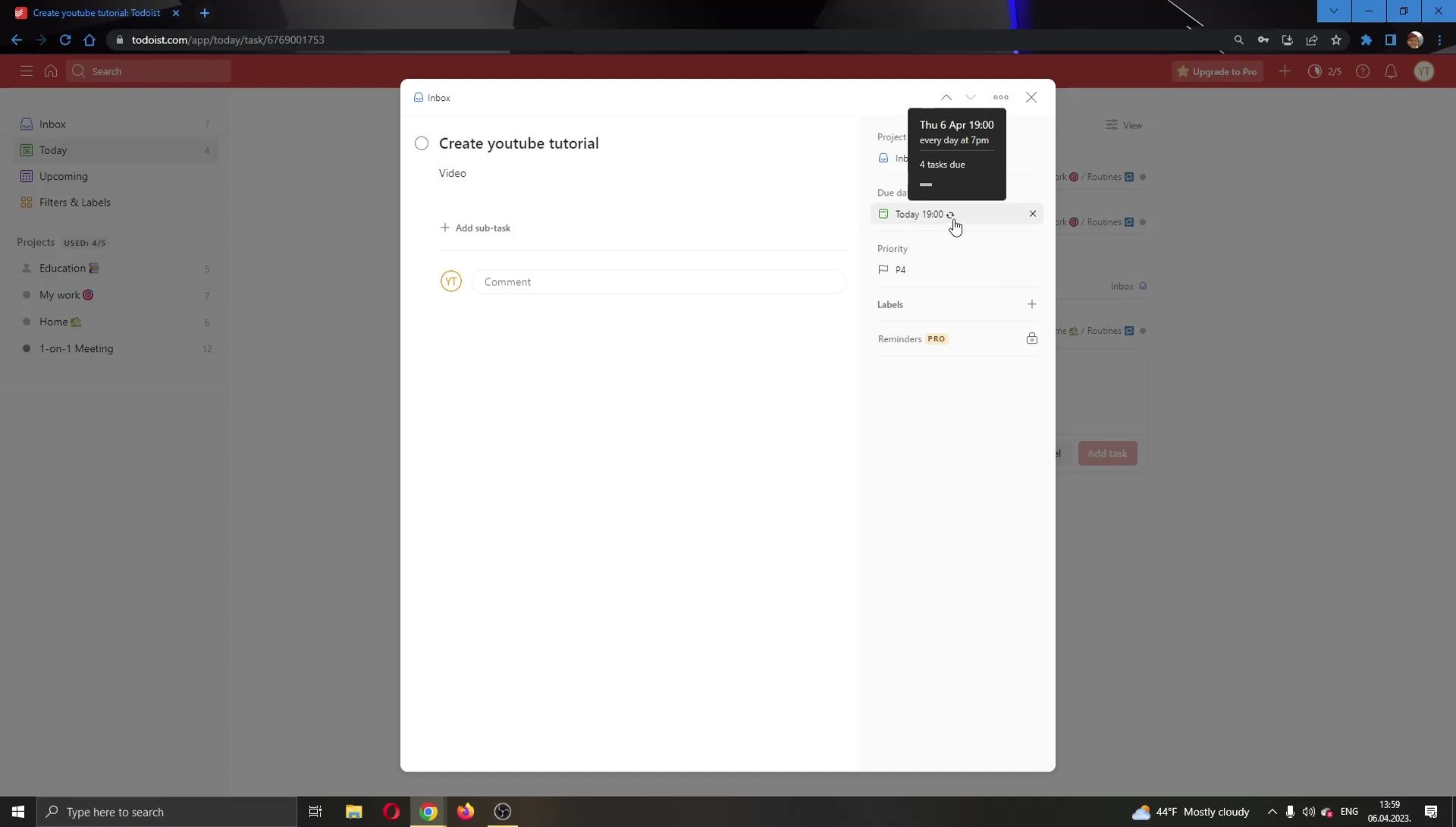Open Upcoming in the sidebar
Image resolution: width=1456 pixels, height=827 pixels.
(x=115, y=176)
